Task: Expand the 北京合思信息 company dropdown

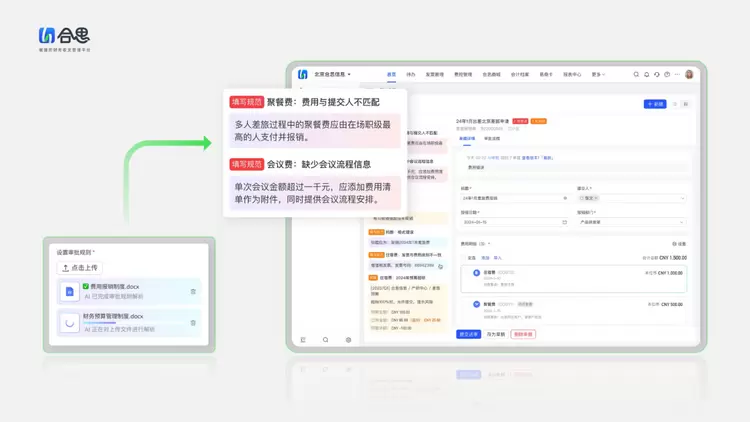Action: coord(331,74)
